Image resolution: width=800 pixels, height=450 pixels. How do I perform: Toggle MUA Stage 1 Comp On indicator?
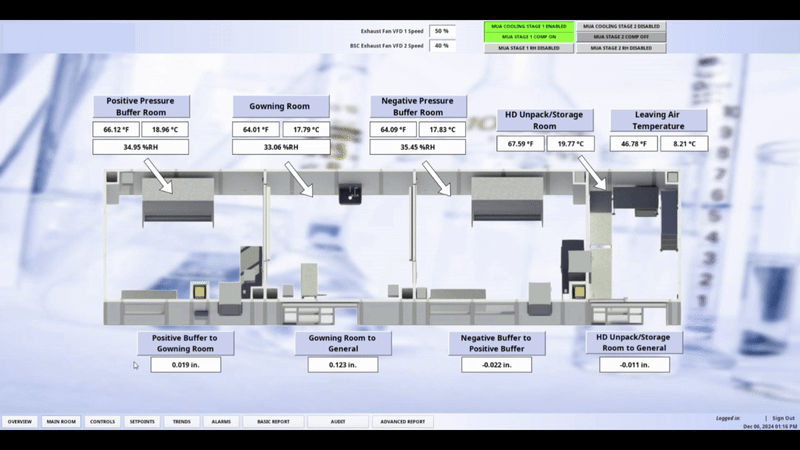(x=528, y=37)
